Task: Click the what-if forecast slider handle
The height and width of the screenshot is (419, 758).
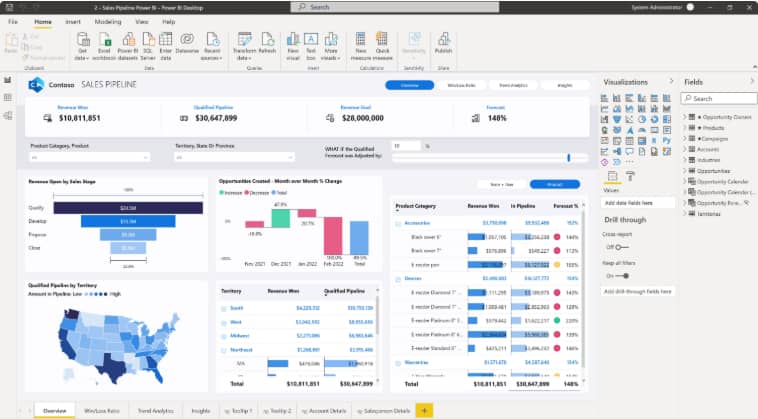Action: coord(568,158)
